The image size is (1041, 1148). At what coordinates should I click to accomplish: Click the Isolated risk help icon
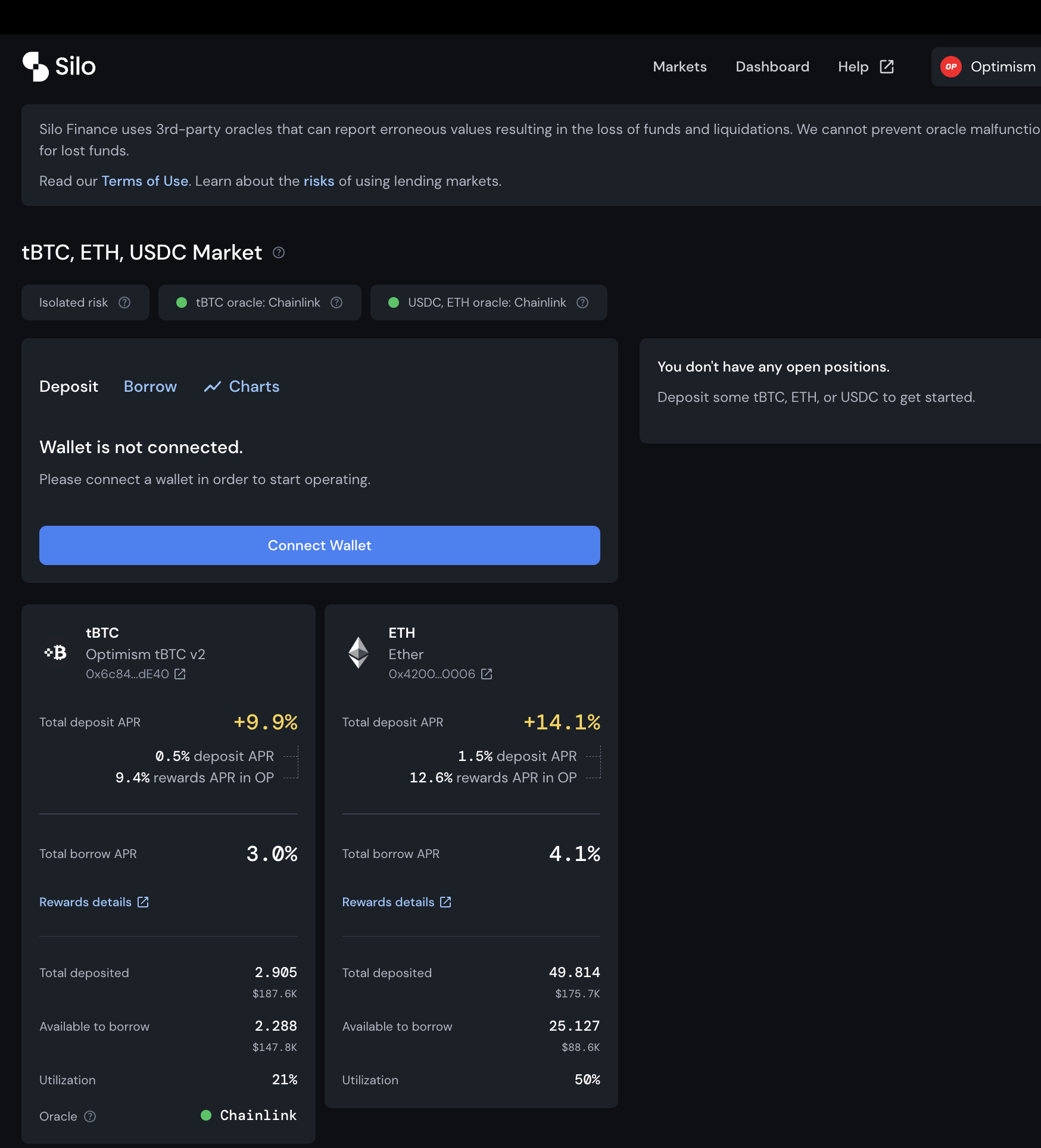[x=124, y=302]
